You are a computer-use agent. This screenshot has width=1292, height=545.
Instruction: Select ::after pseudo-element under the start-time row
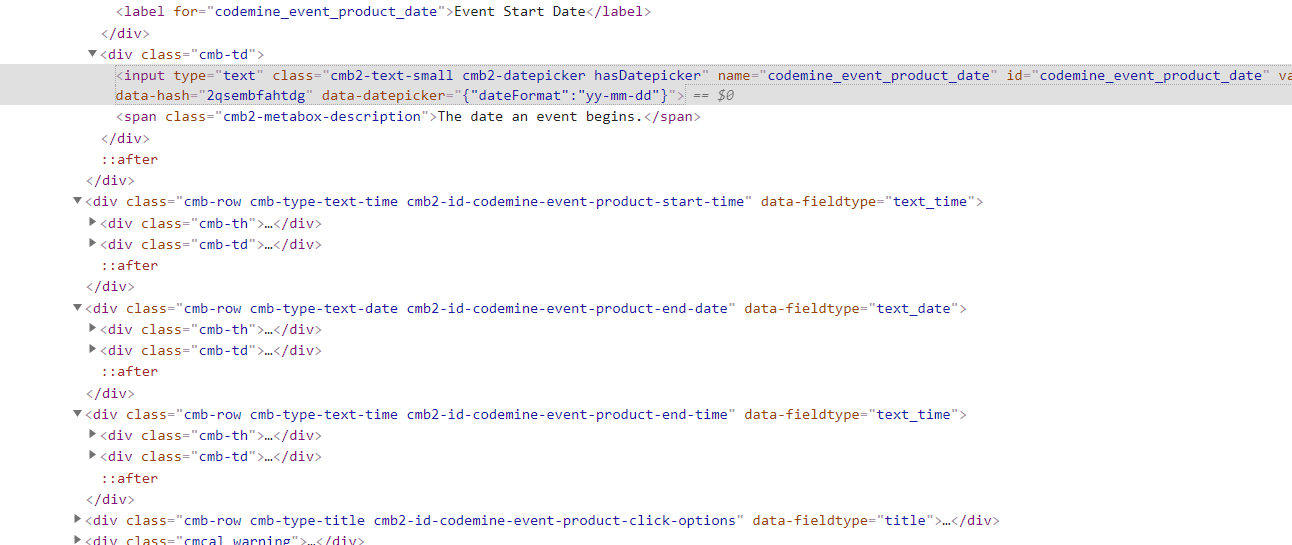tap(129, 265)
